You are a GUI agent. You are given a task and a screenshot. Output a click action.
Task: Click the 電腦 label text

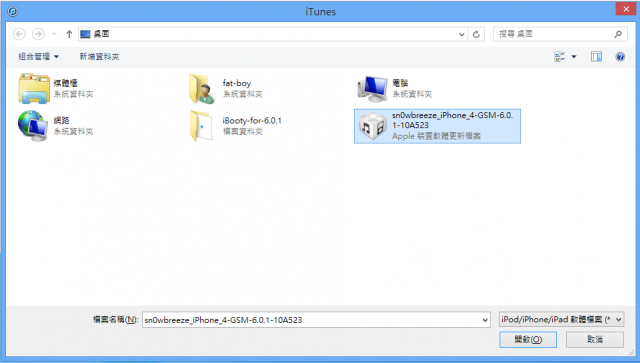tap(400, 83)
